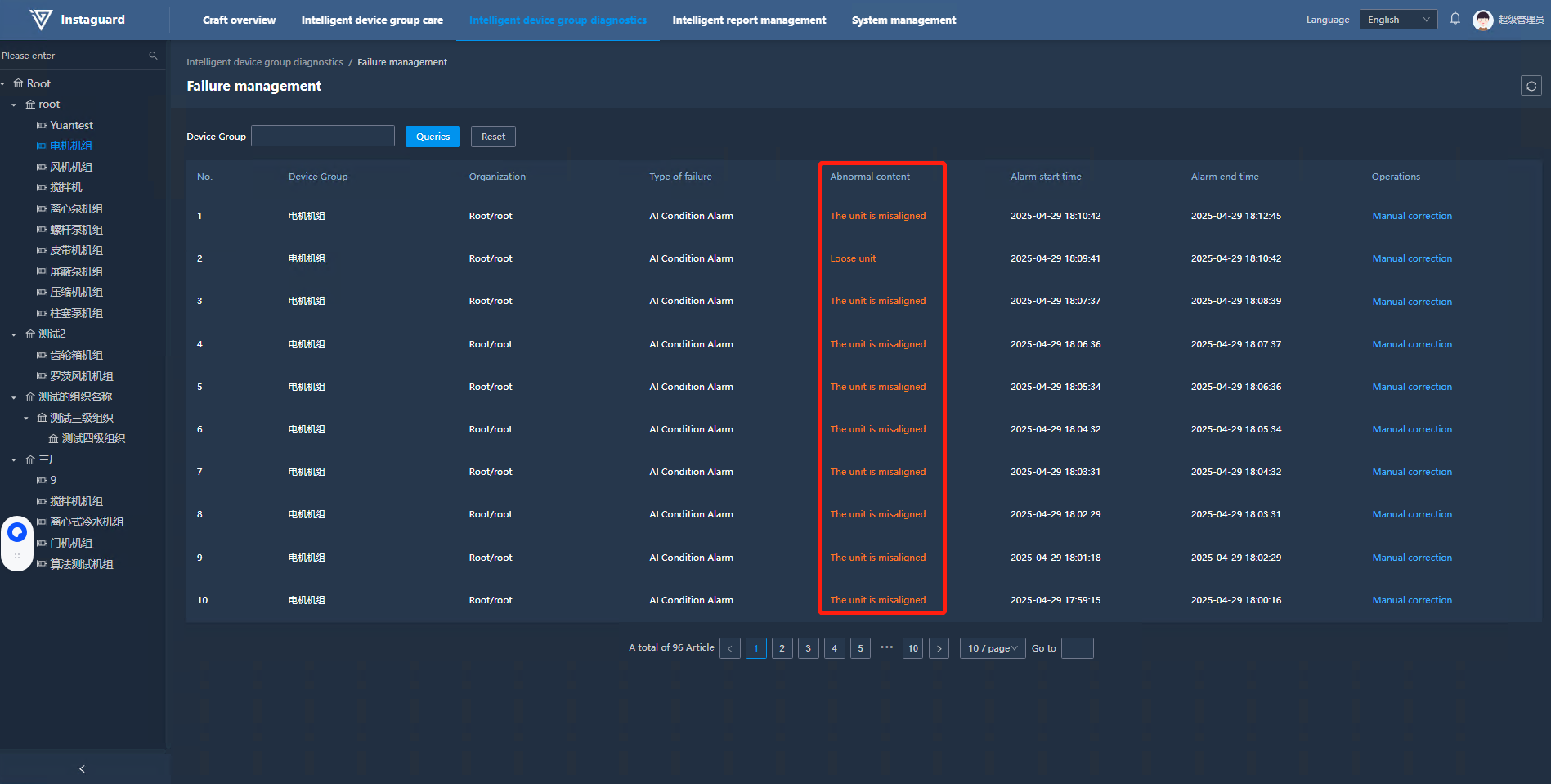Click the Queries button
1551x784 pixels.
(433, 137)
